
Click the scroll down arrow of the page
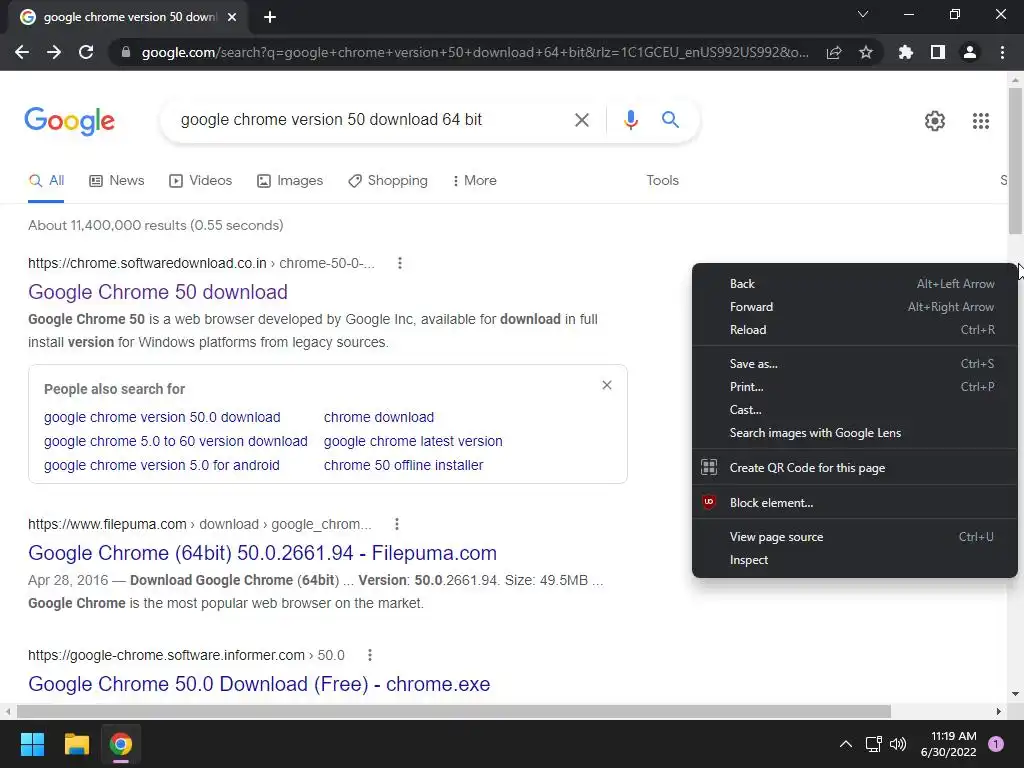click(x=1015, y=694)
